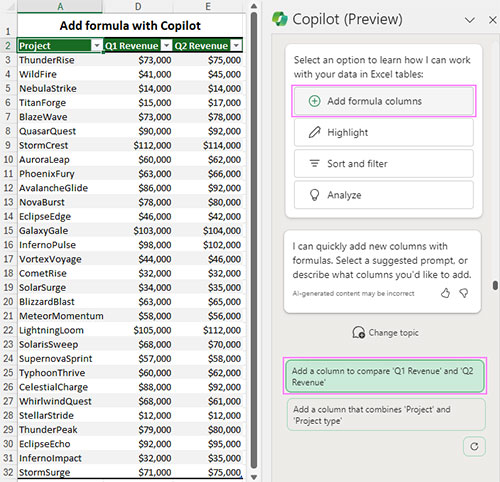Click the 'BlazeWave' cell
This screenshot has height=482, width=500.
click(60, 117)
